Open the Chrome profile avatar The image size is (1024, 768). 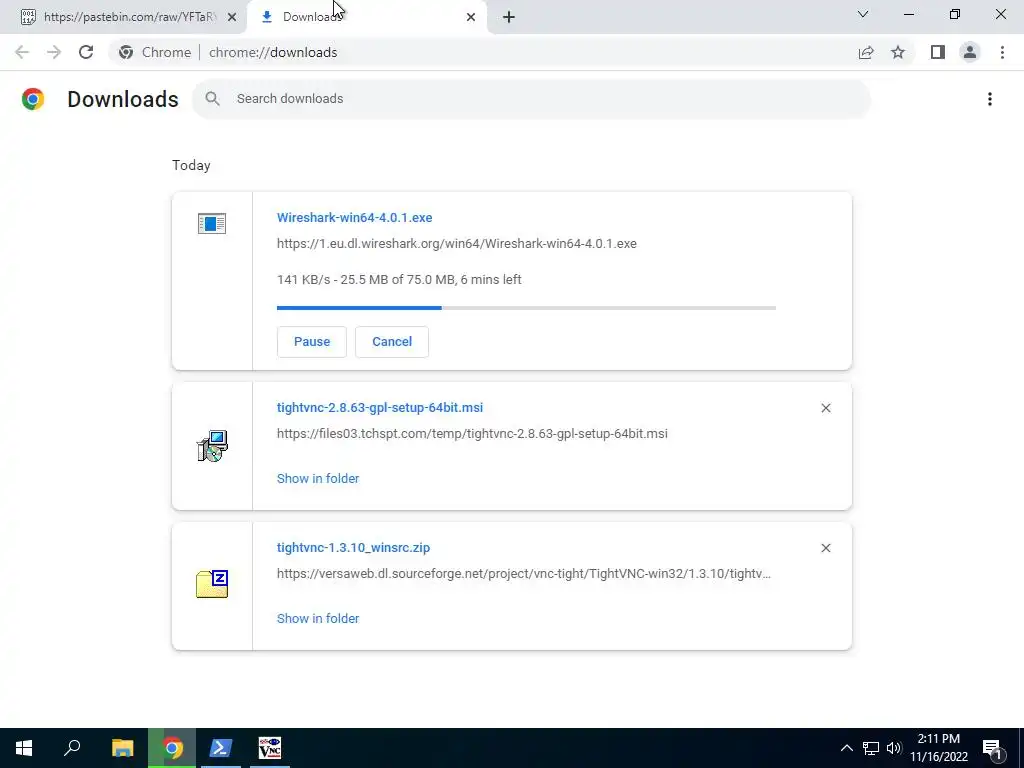click(970, 52)
